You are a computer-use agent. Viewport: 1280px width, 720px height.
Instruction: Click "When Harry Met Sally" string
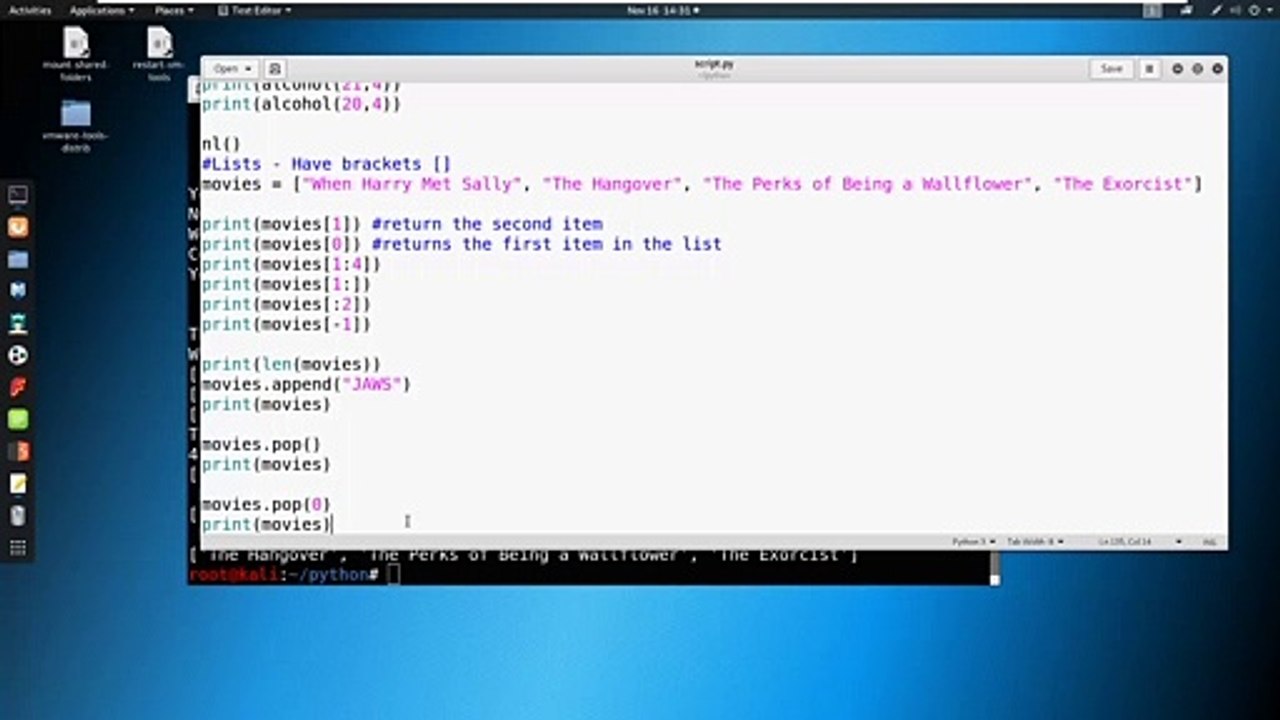[x=412, y=184]
